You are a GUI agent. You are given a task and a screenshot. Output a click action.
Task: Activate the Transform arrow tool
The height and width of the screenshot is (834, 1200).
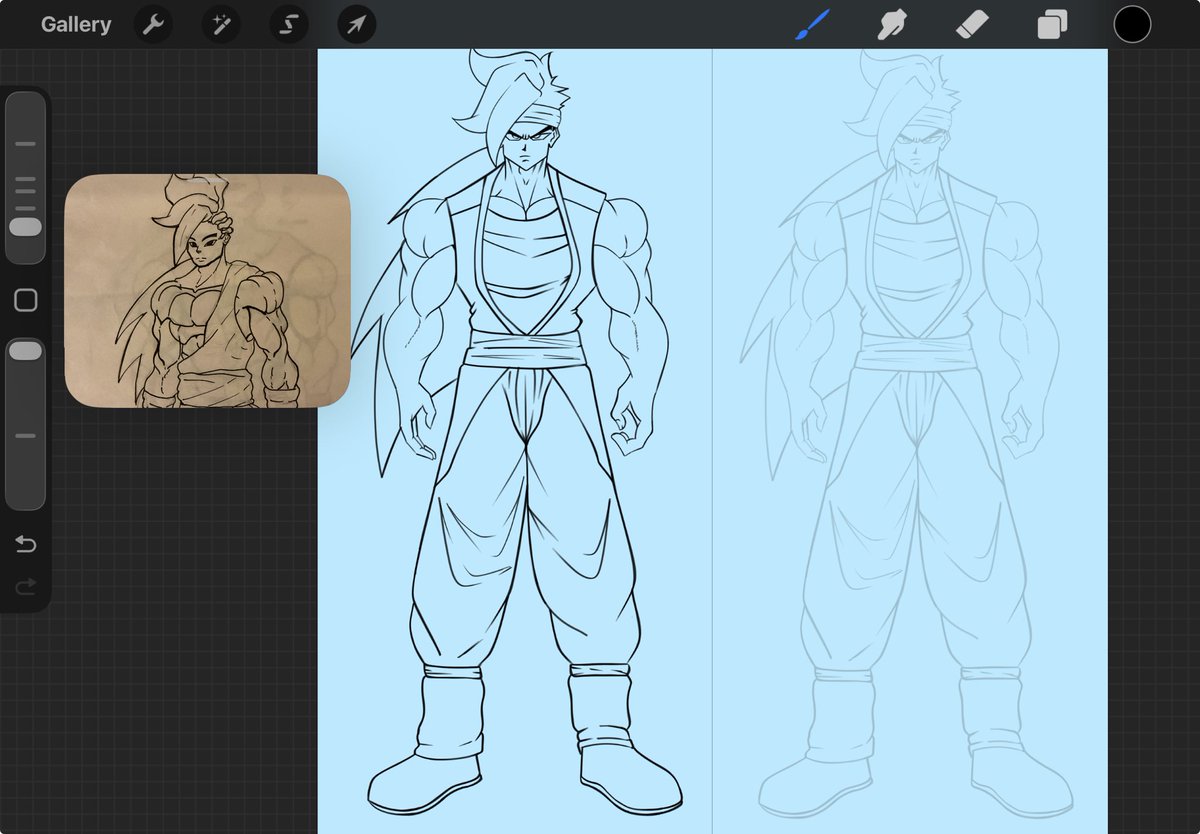click(357, 25)
